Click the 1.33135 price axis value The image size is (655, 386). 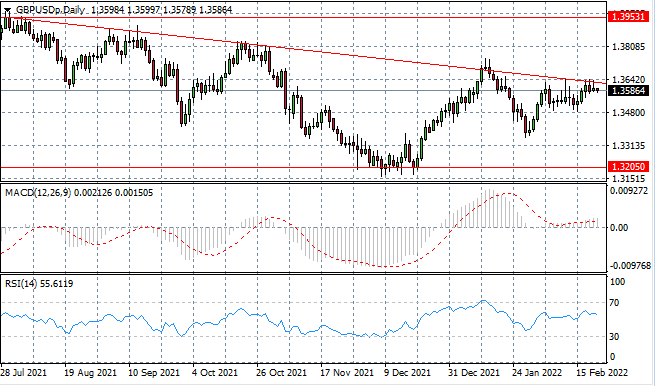(628, 146)
